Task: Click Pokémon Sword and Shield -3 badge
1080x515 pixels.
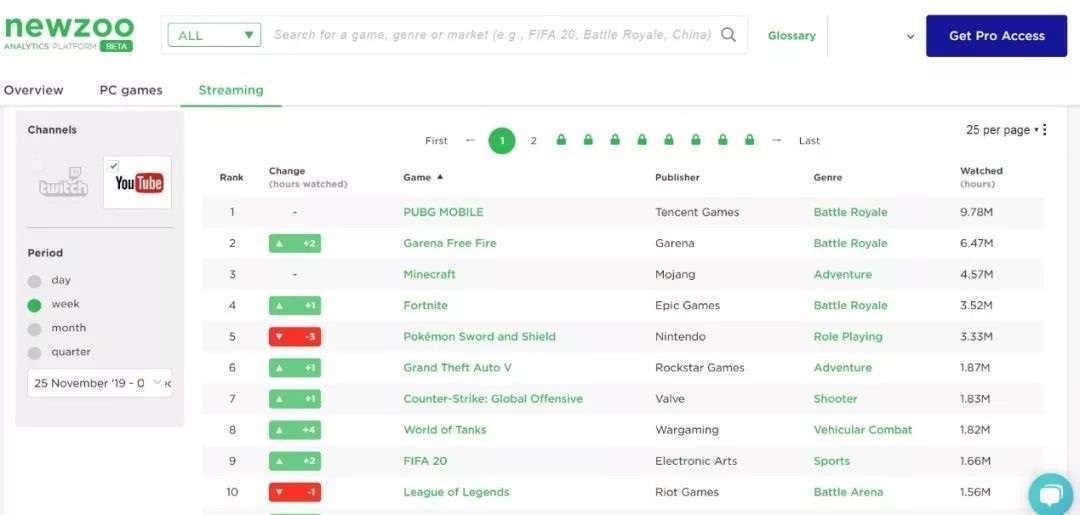Action: tap(295, 337)
